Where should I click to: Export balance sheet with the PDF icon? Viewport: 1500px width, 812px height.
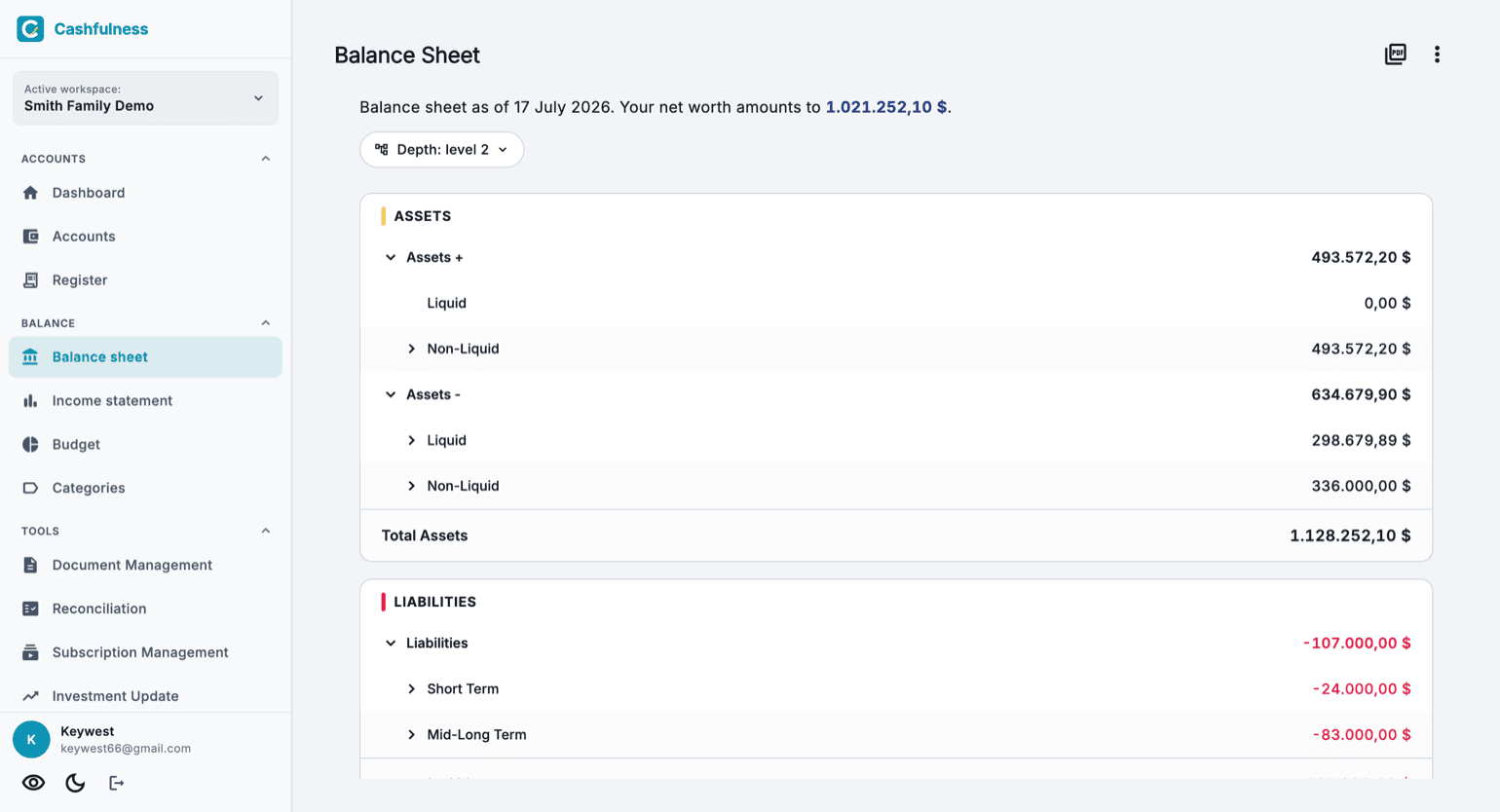pos(1396,55)
